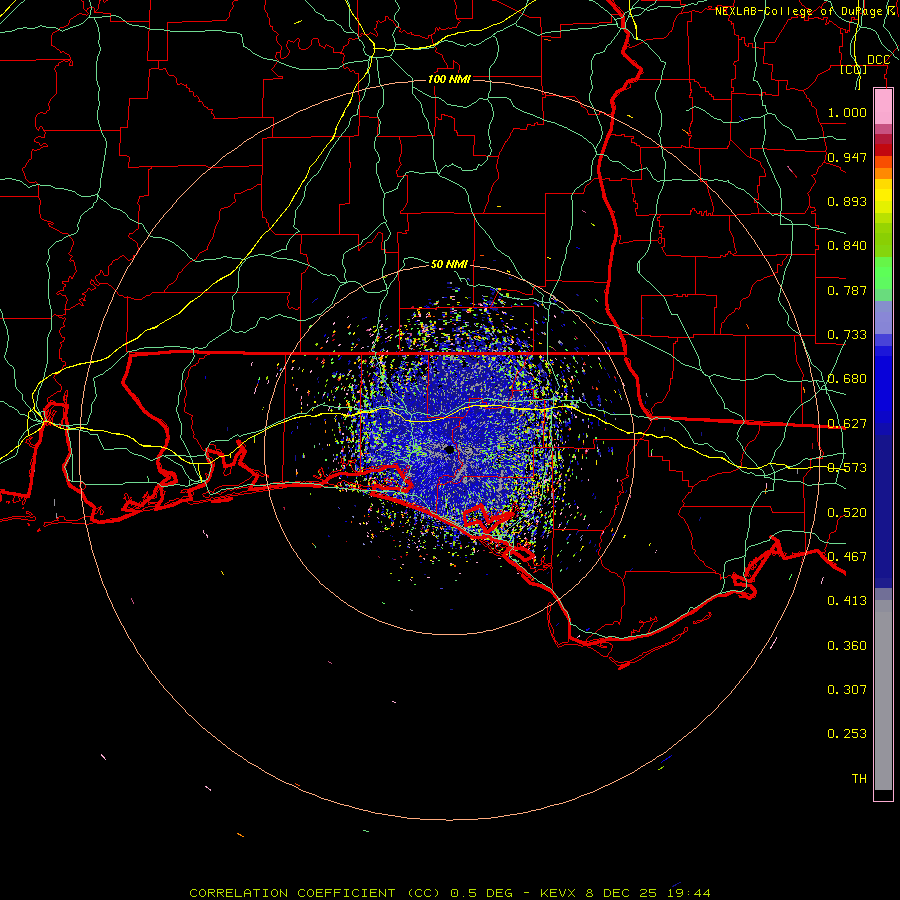Image resolution: width=900 pixels, height=900 pixels.
Task: Click the 0.947 legend value
Action: tap(847, 157)
